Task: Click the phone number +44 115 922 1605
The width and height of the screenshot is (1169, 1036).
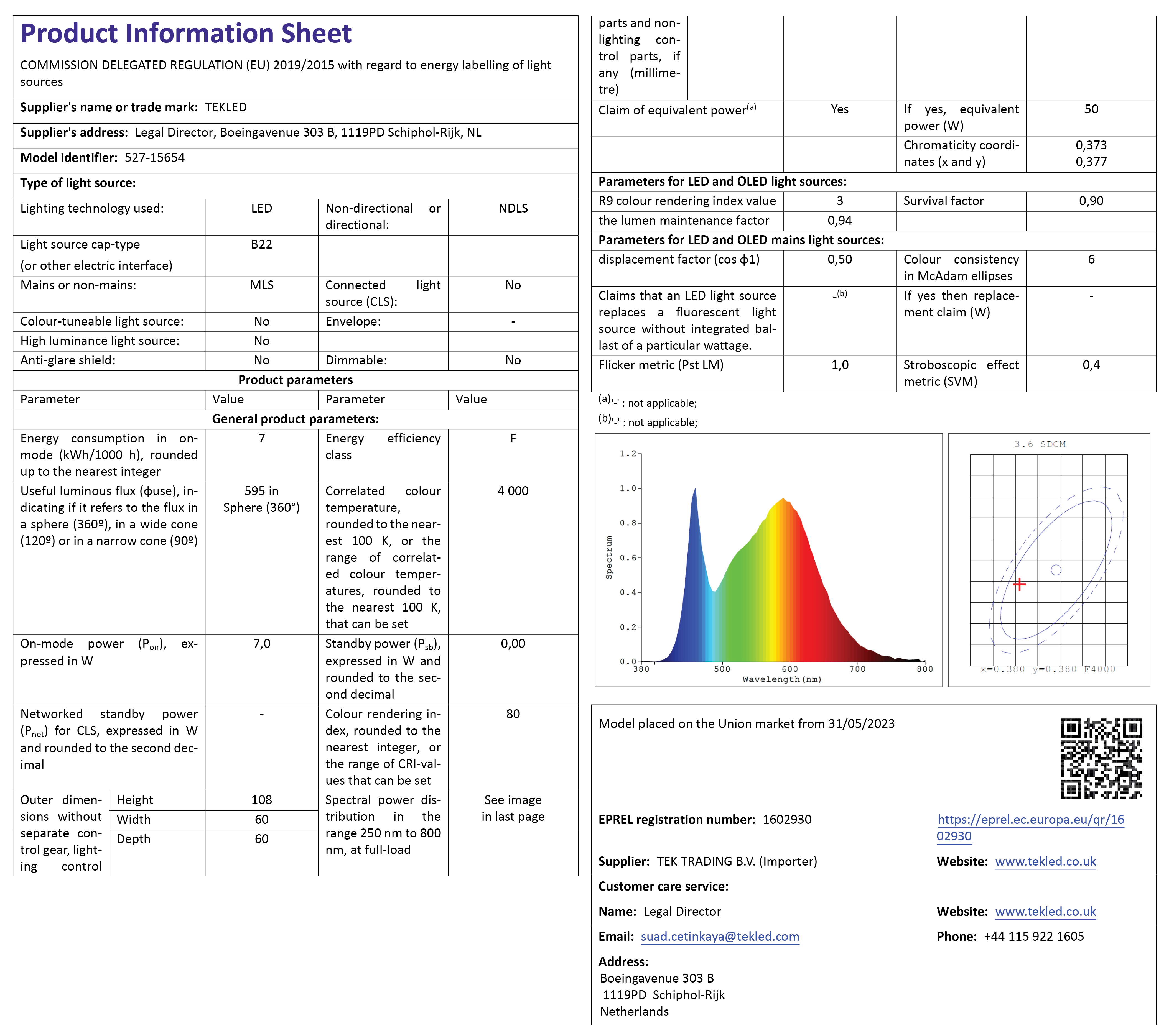Action: point(1033,937)
